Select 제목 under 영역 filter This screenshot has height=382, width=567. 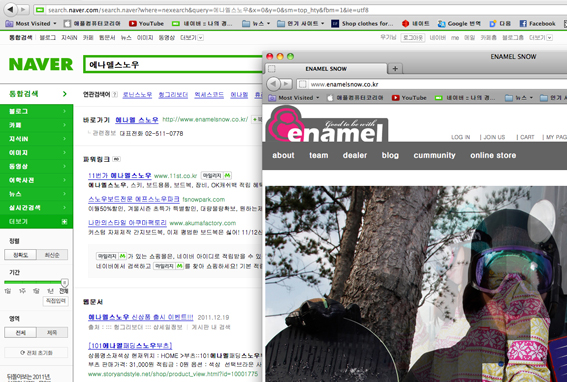click(x=52, y=332)
